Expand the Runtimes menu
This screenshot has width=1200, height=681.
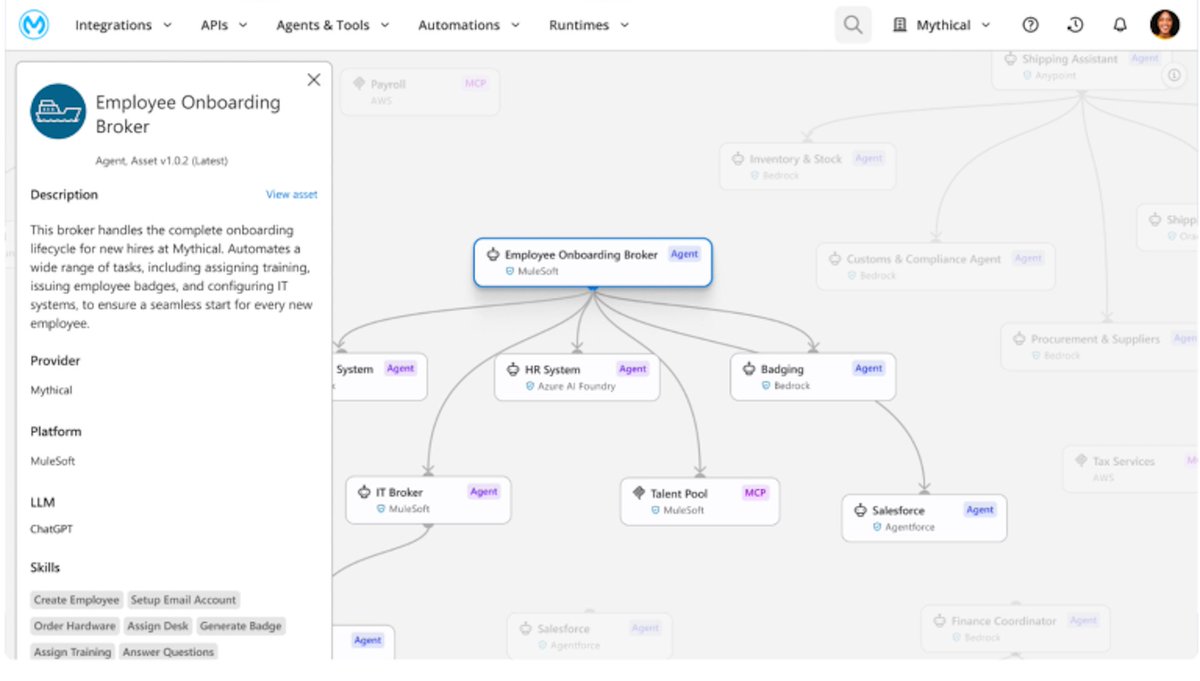[x=589, y=25]
